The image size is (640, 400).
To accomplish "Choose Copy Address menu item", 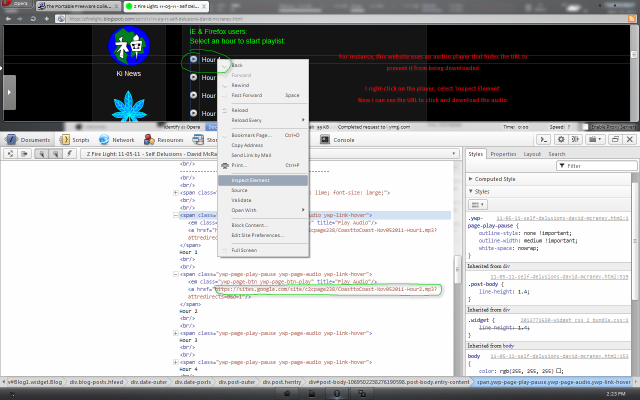I will pos(263,145).
